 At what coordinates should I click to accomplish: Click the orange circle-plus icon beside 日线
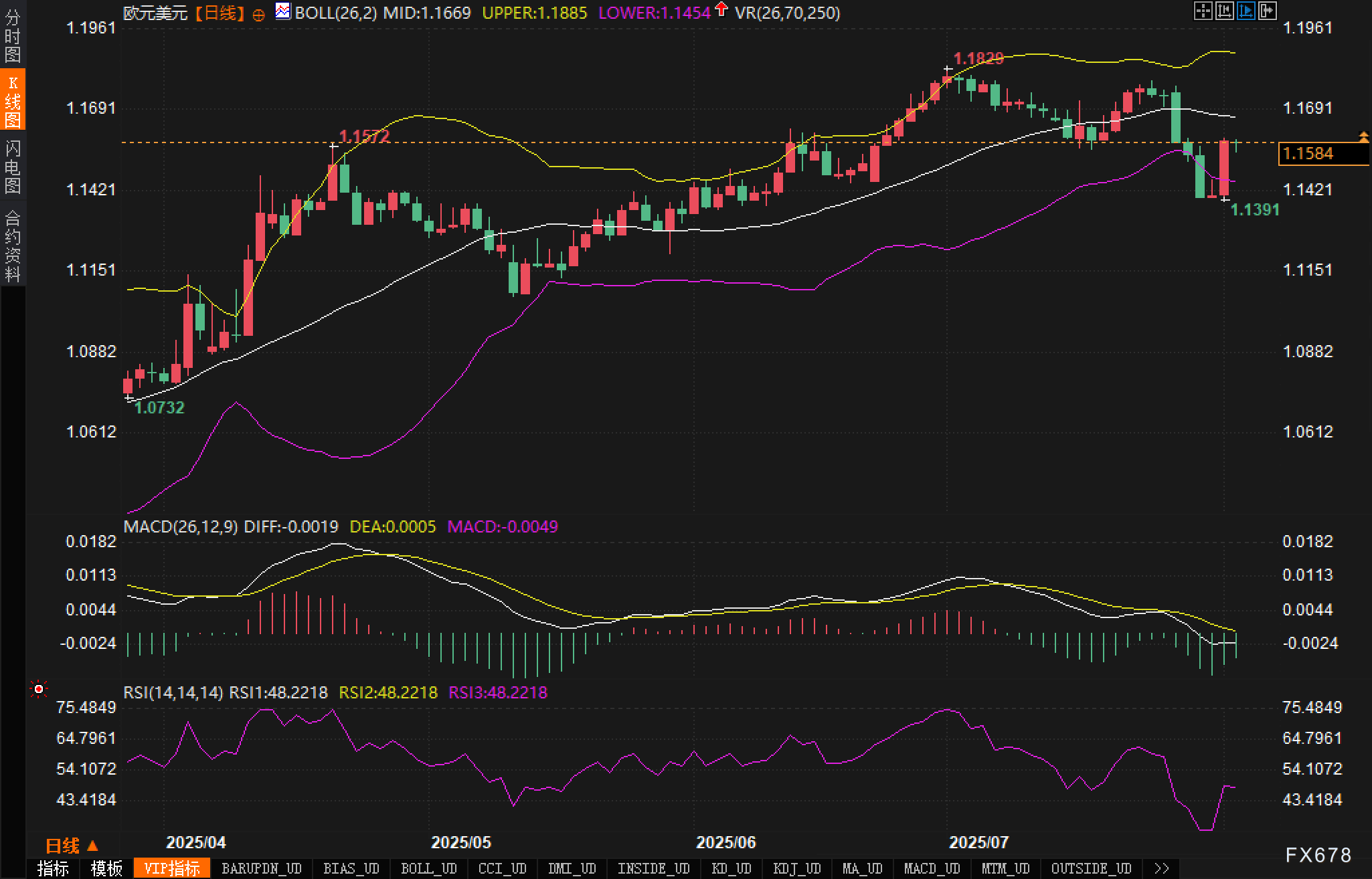pos(258,14)
